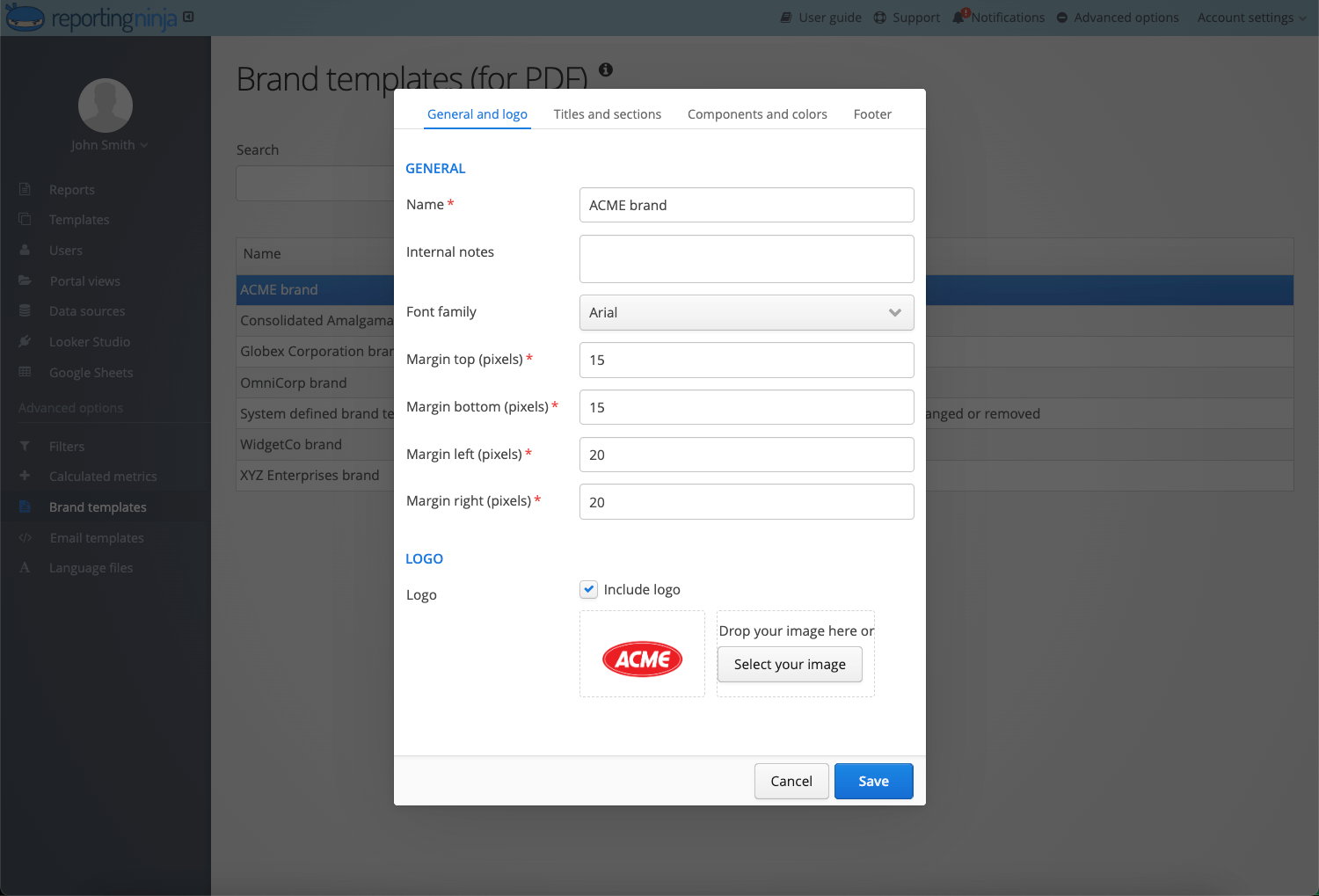Select the Reports icon in sidebar

click(x=26, y=189)
